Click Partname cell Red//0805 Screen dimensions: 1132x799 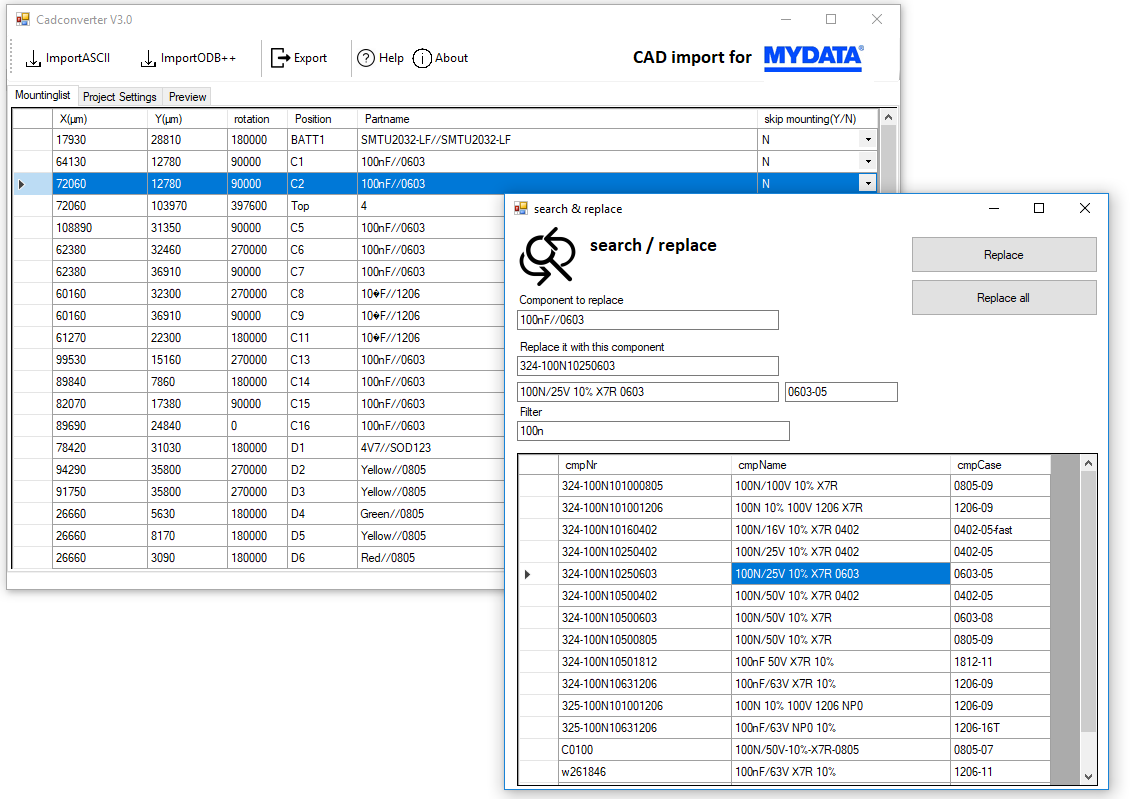(431, 558)
